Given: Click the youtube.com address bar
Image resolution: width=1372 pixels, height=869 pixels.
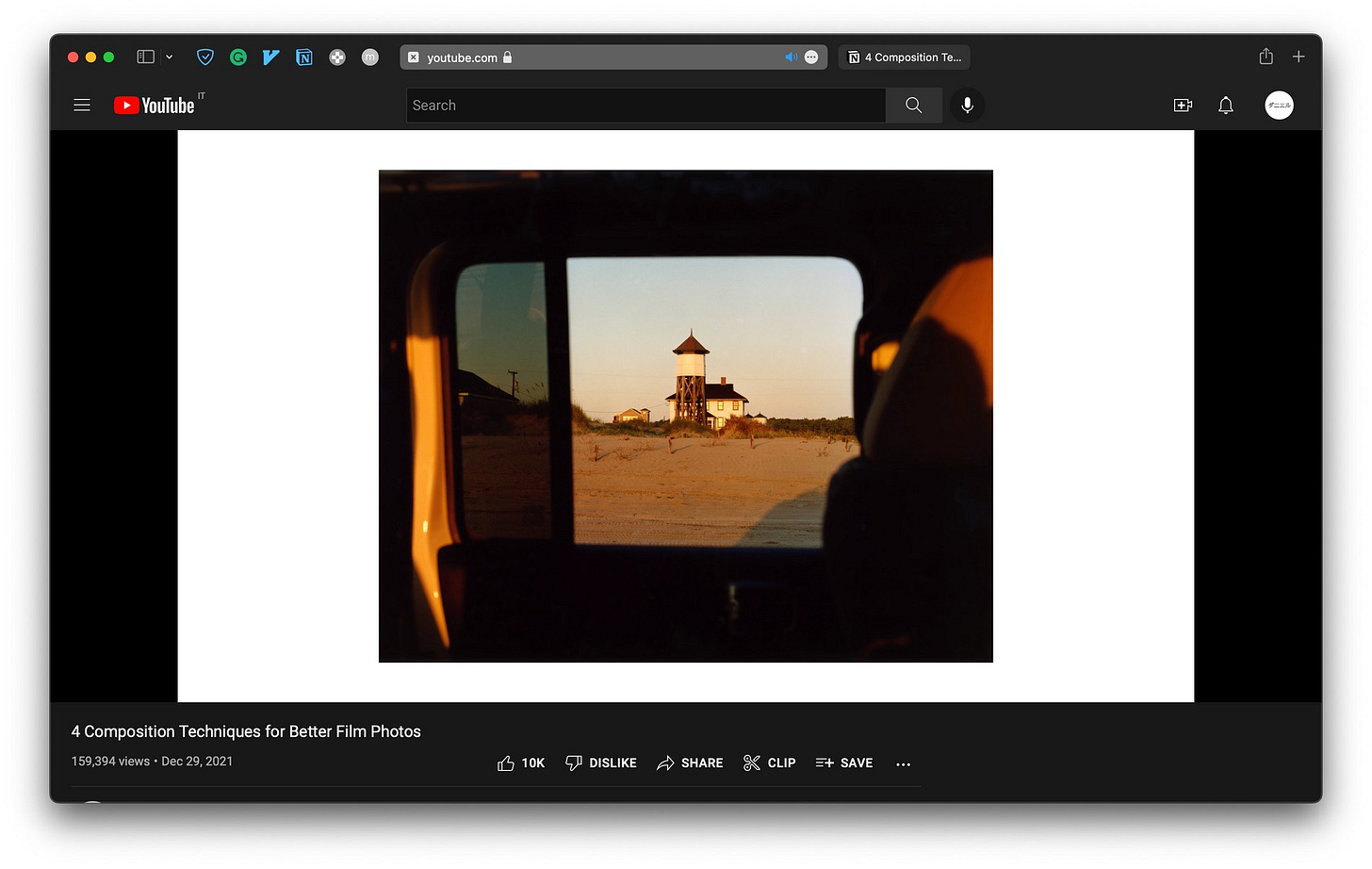Looking at the screenshot, I should [613, 57].
